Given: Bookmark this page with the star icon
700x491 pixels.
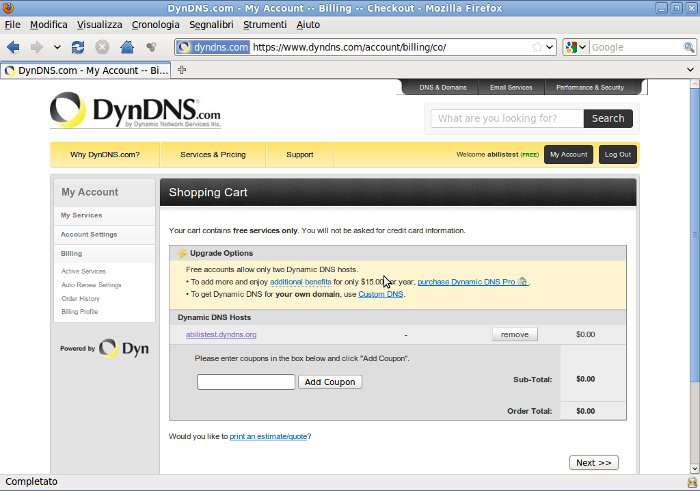Looking at the screenshot, I should click(x=537, y=47).
